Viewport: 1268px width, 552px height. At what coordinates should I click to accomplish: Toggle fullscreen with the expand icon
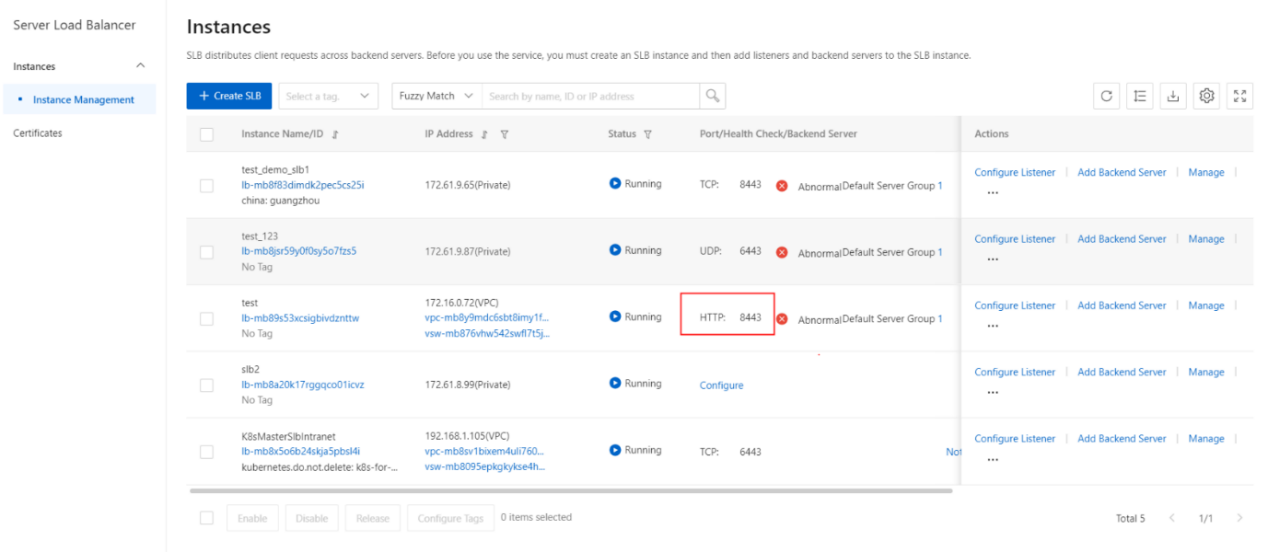(1241, 96)
